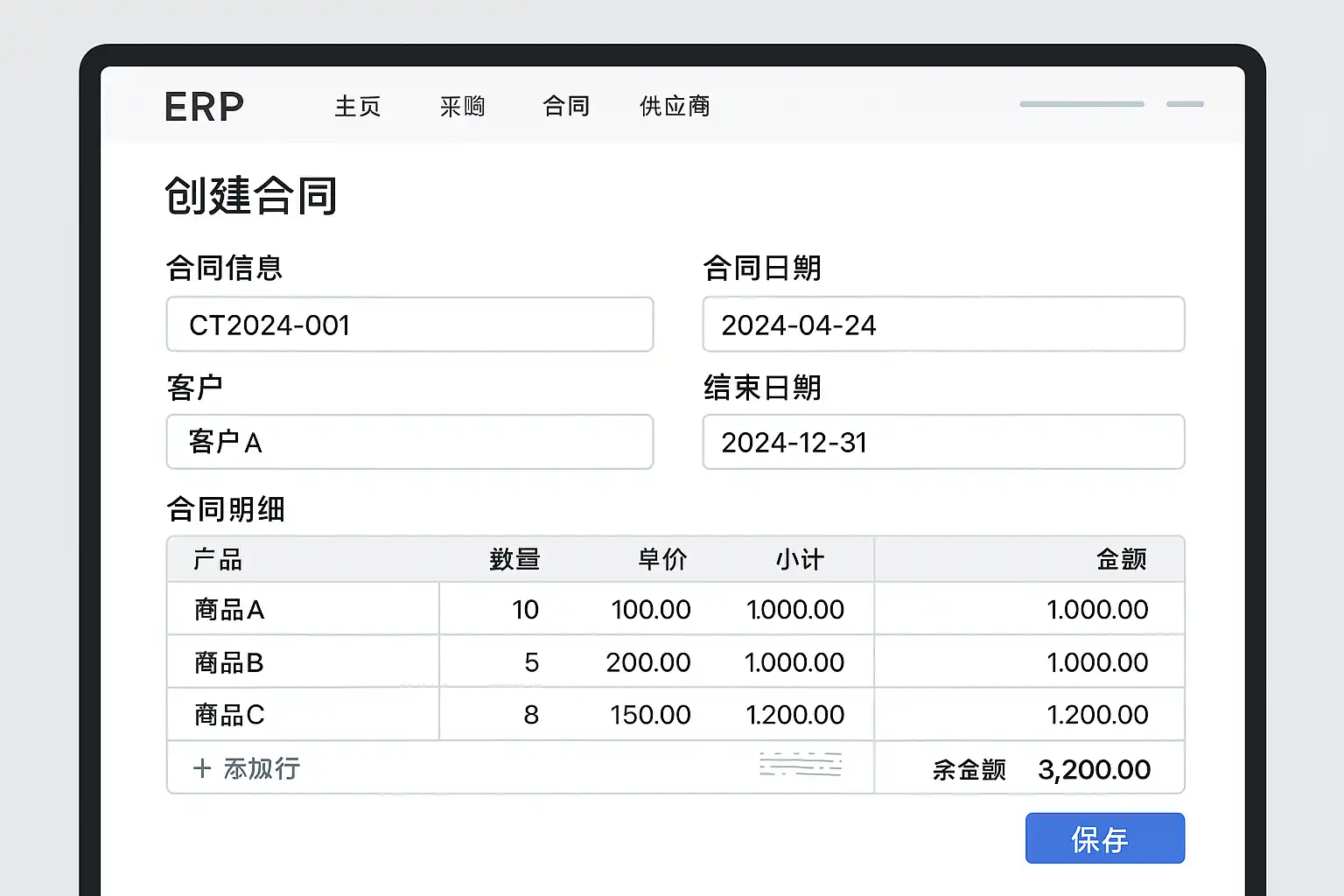This screenshot has width=1344, height=896.
Task: Focus the contract number field CT2024-001
Action: 409,325
